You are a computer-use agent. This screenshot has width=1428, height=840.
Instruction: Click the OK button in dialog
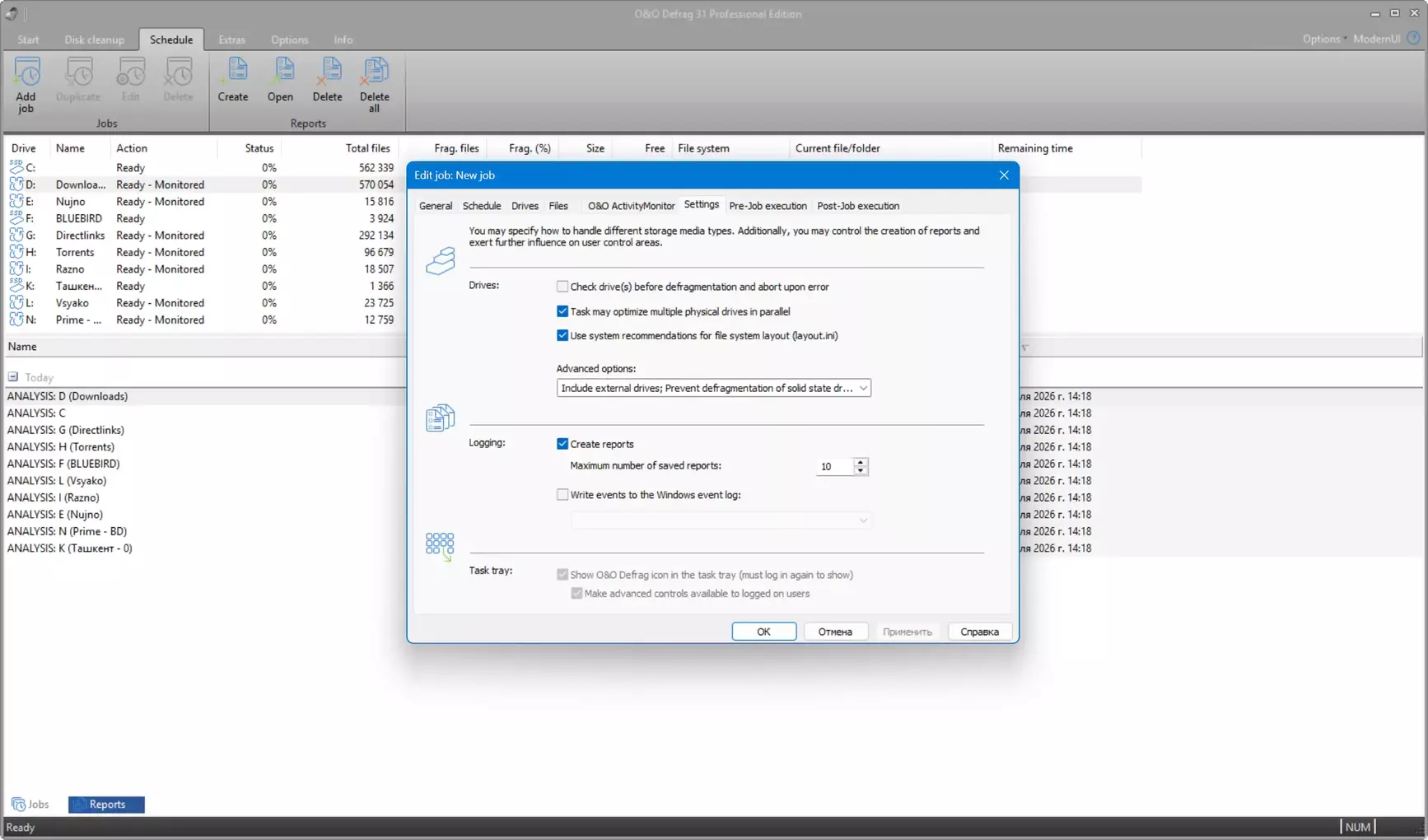pos(763,632)
